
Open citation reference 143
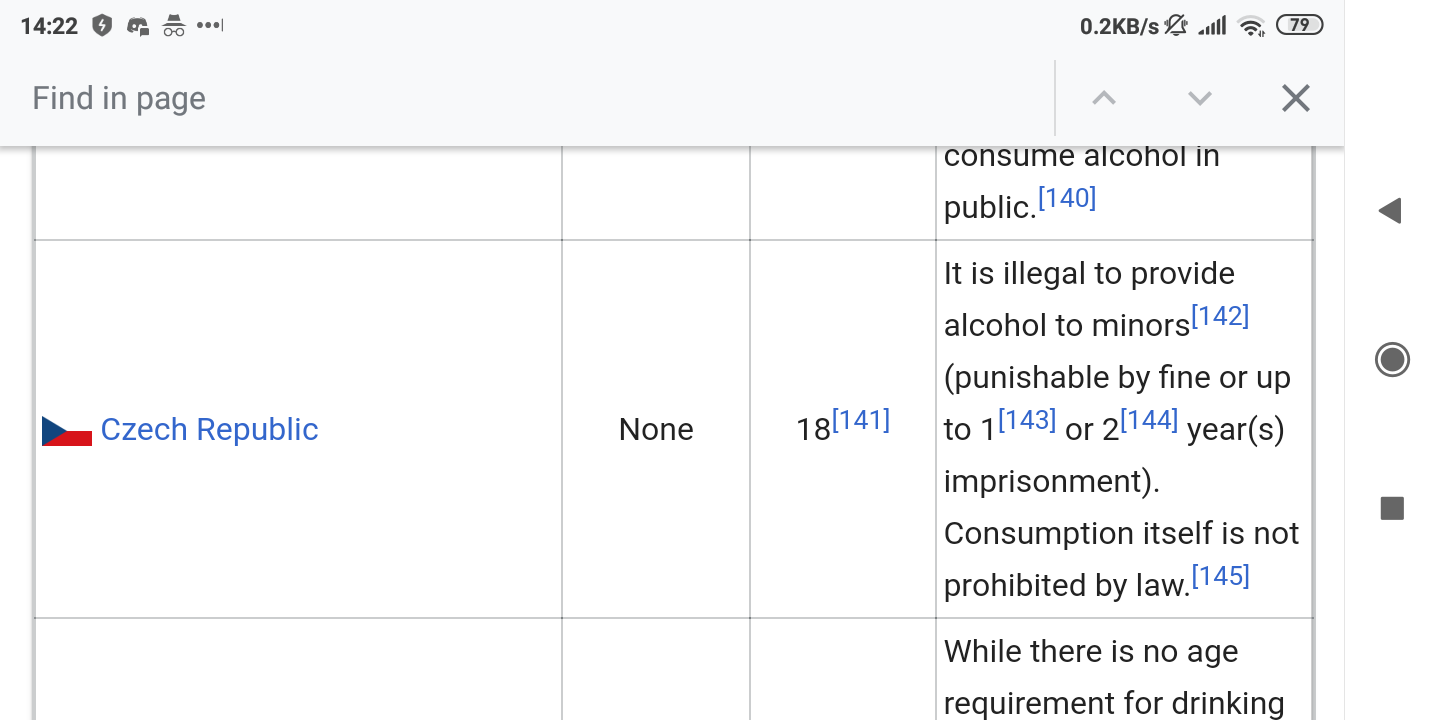click(x=1027, y=421)
